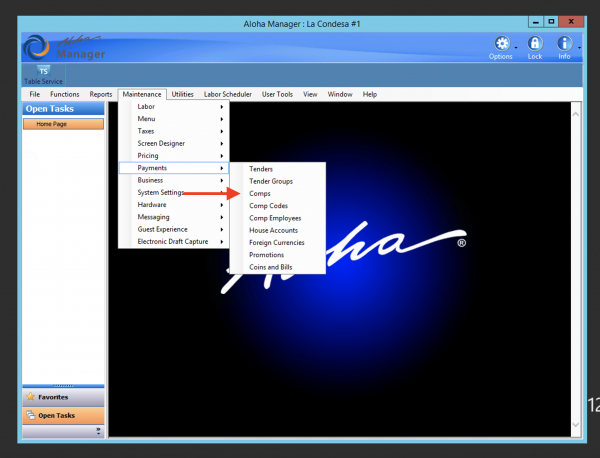
Task: Select System Settings menu entry
Action: (x=174, y=192)
